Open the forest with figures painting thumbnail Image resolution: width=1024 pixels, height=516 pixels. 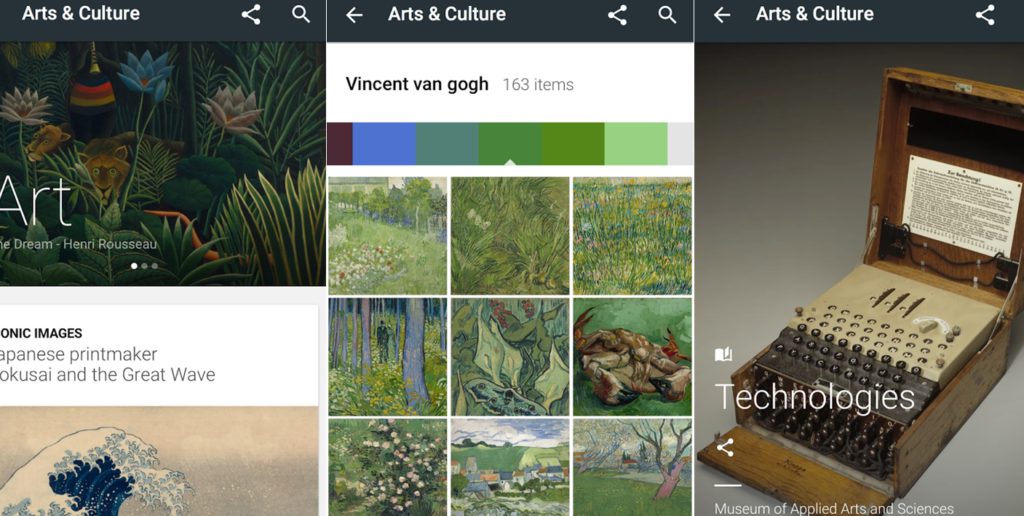click(x=387, y=357)
